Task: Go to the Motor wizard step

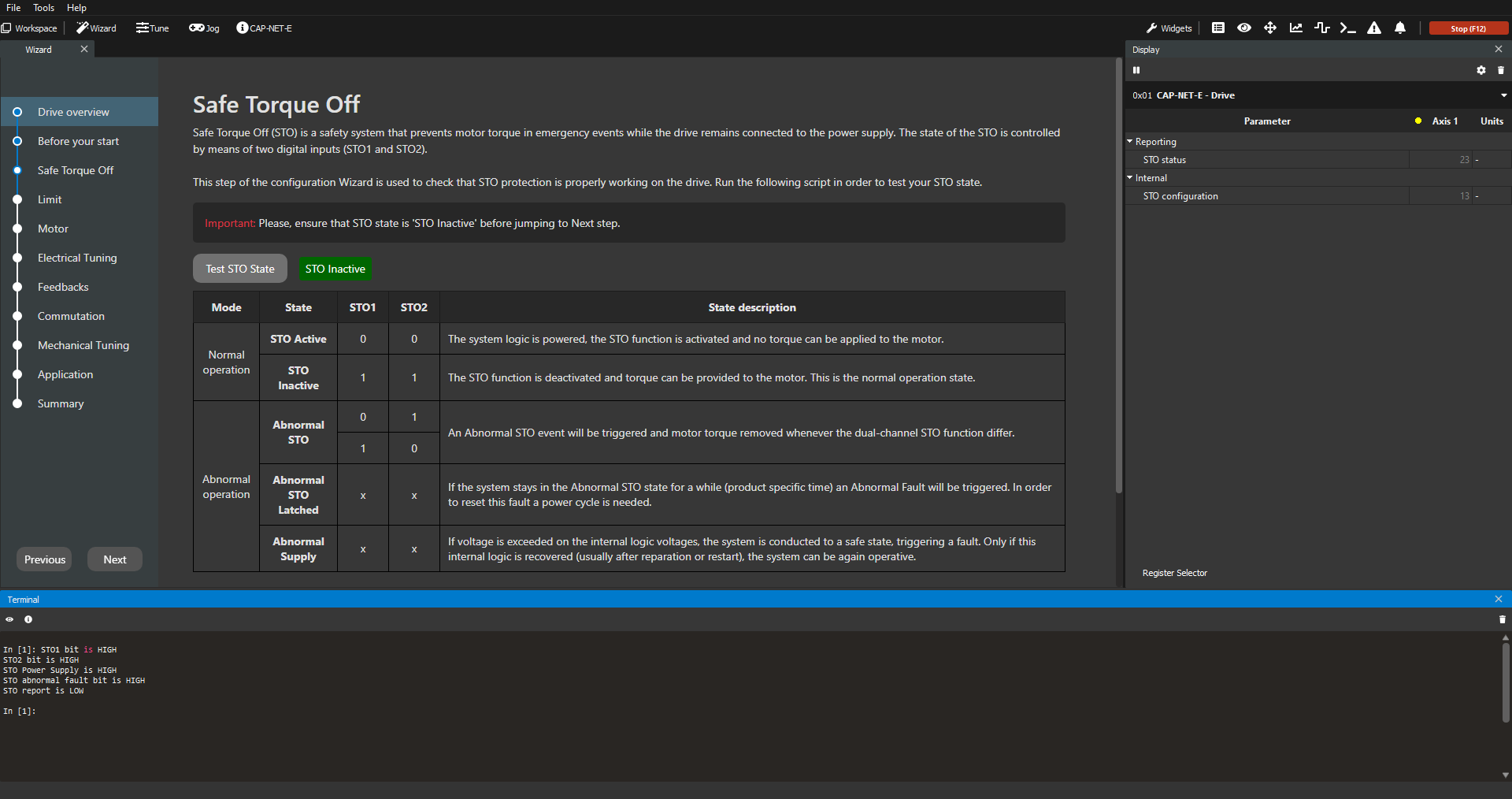Action: [53, 229]
